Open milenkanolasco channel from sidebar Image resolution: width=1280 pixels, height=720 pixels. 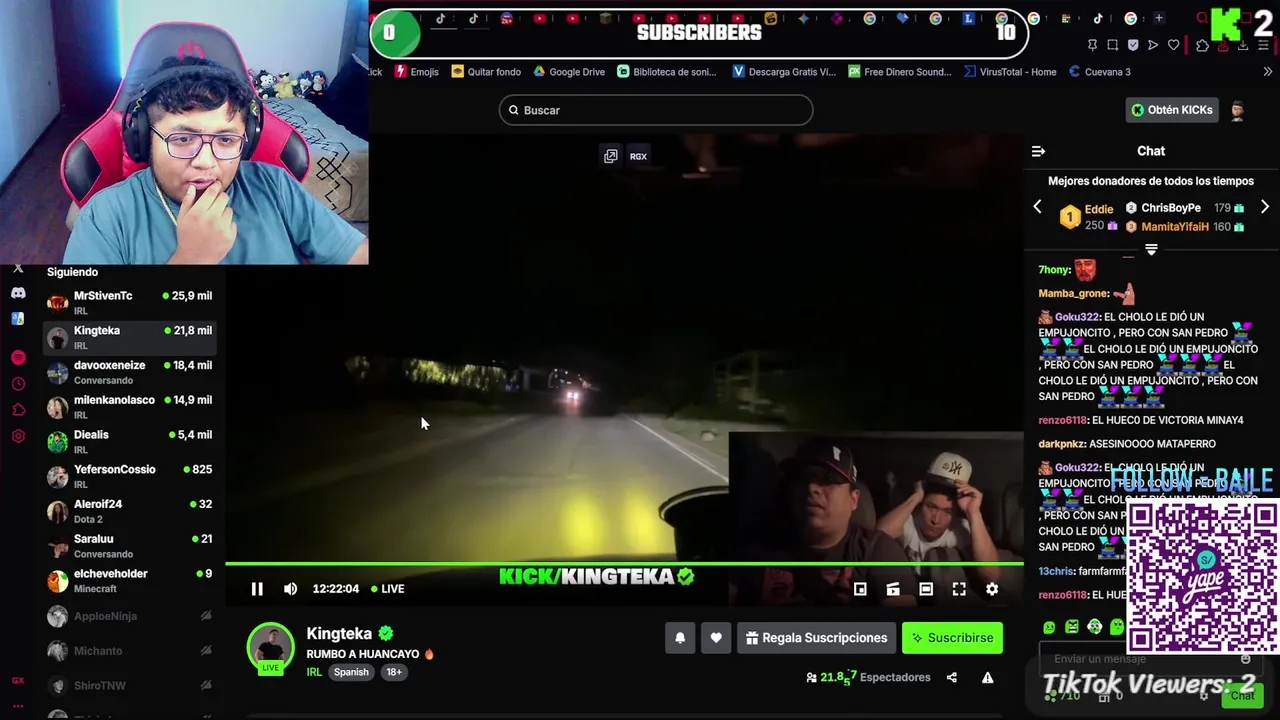(x=130, y=406)
